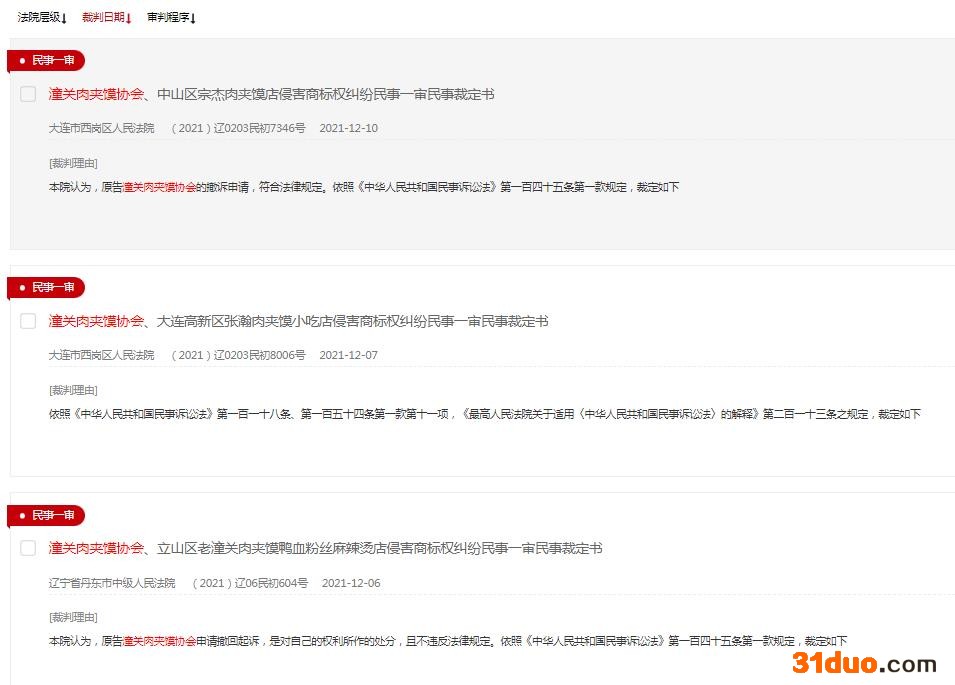This screenshot has height=685, width=955.
Task: Click the third 民事一审 red tag
Action: click(x=46, y=515)
